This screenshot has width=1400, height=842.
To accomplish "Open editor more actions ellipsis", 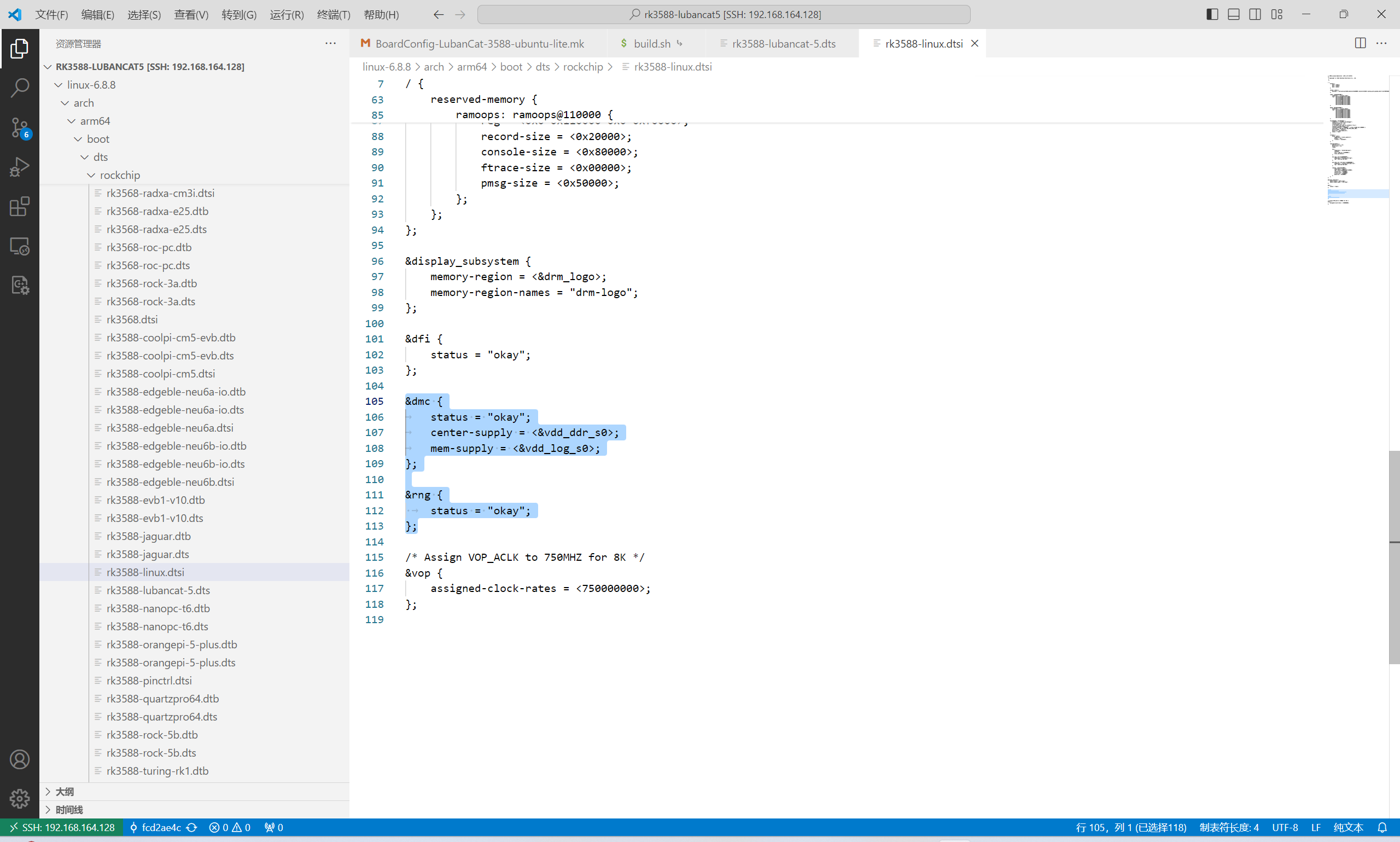I will 1381,43.
